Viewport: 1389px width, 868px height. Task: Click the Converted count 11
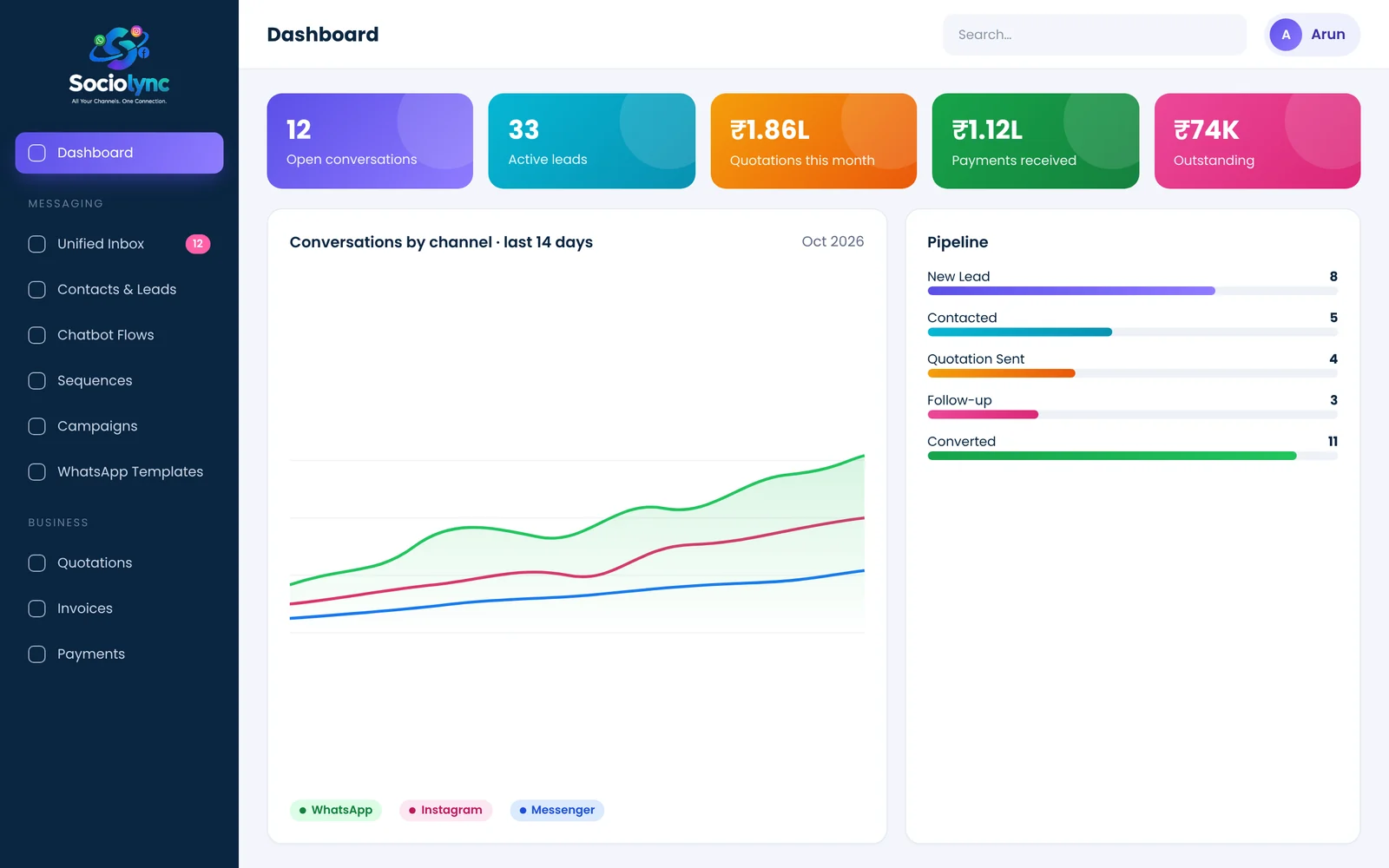[1333, 441]
